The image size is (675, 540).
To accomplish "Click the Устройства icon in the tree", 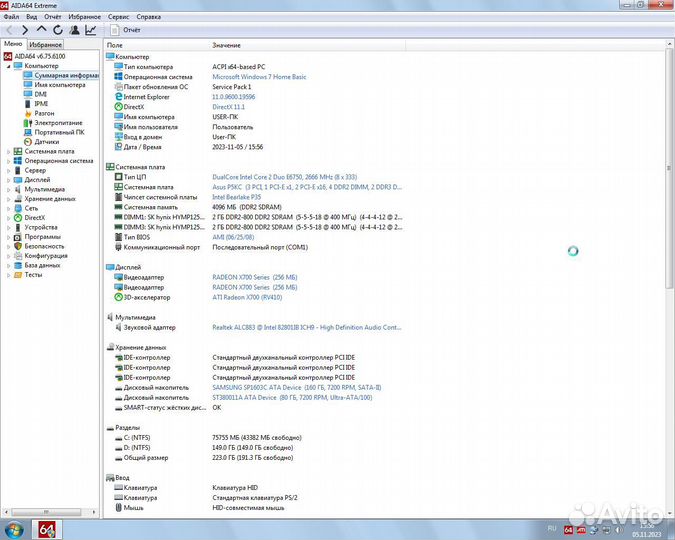I will pos(18,227).
